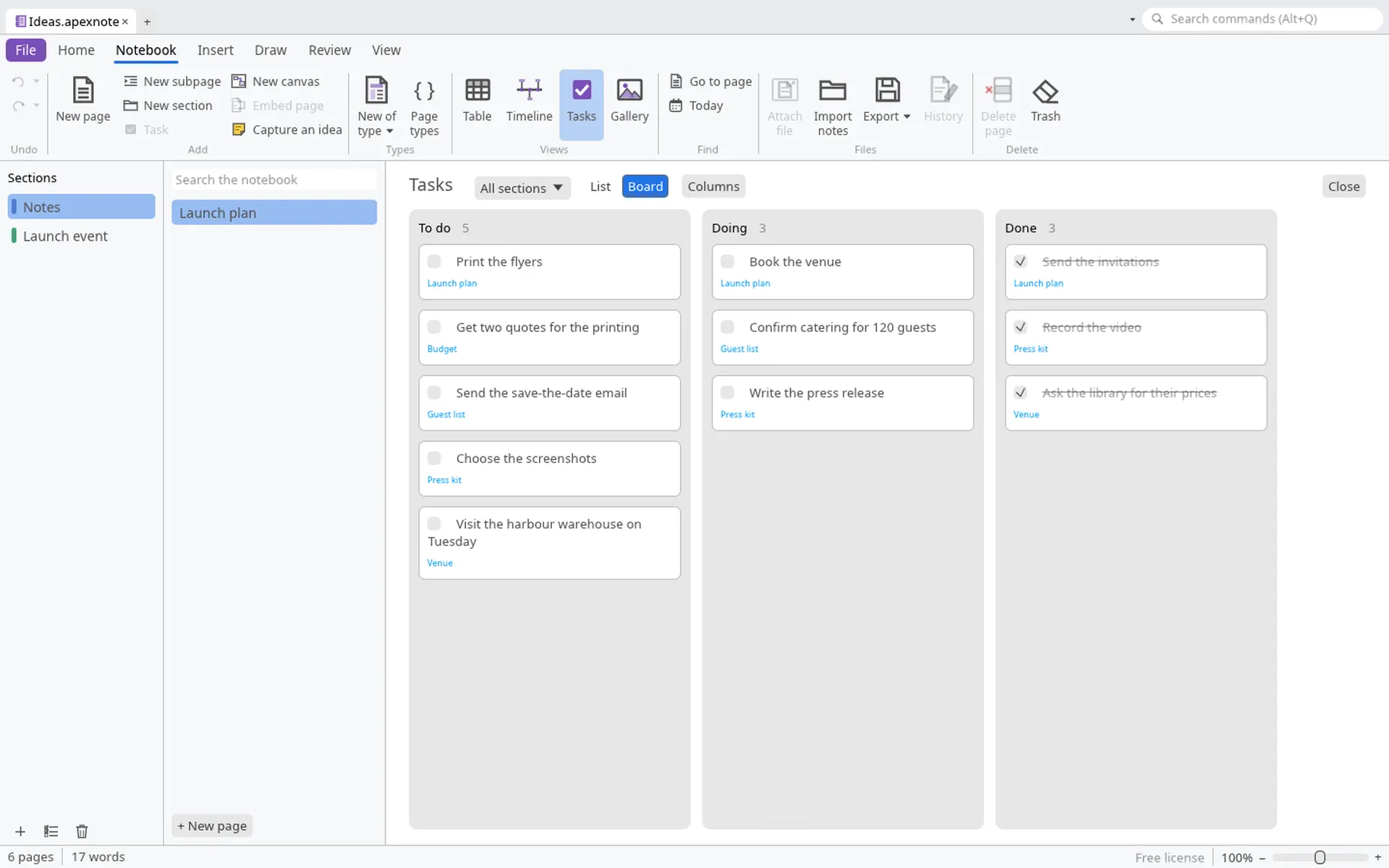
Task: Open the Gallery view
Action: point(629,100)
